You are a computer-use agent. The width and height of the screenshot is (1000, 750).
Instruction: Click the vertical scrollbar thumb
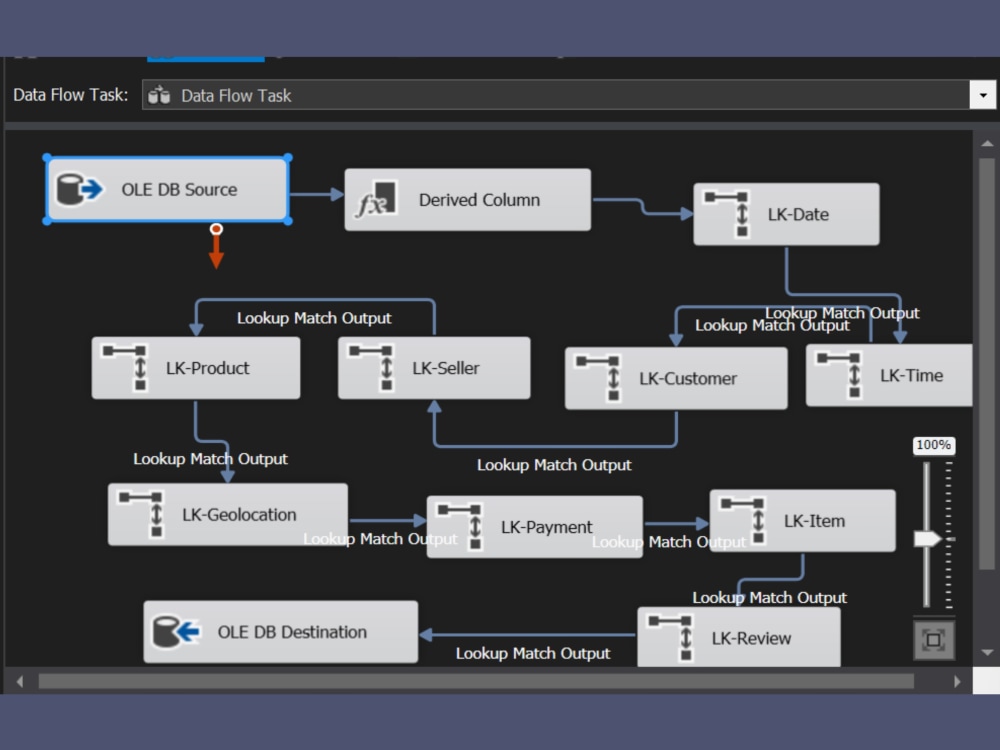[x=987, y=364]
